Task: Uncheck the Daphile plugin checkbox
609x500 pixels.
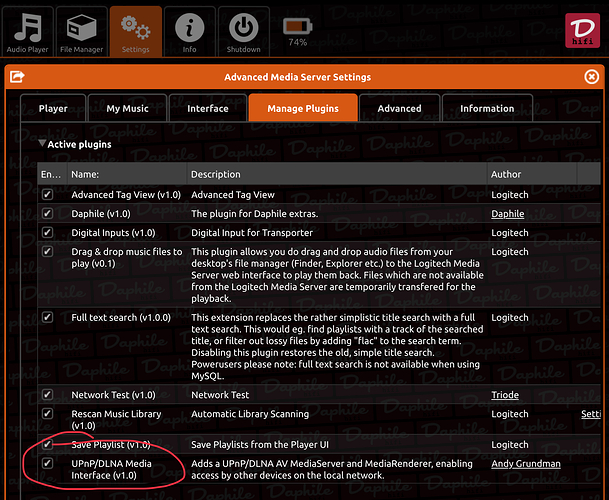Action: point(47,213)
